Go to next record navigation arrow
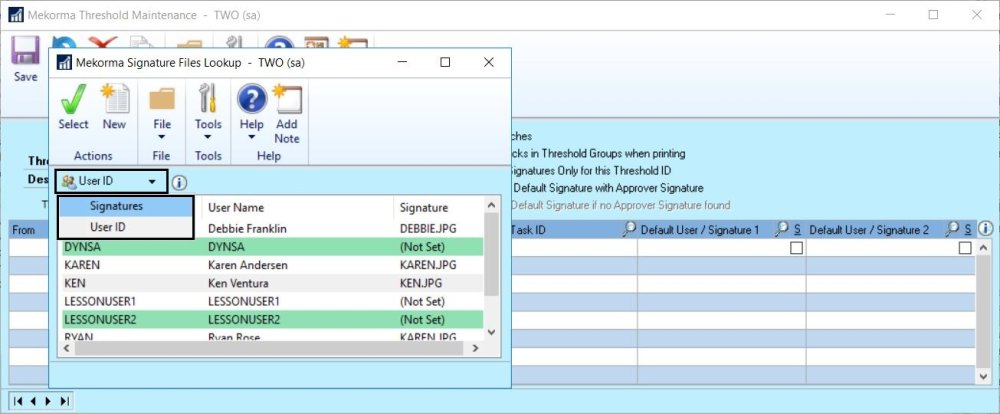Screen dimensions: 1000x414 click(x=48, y=401)
